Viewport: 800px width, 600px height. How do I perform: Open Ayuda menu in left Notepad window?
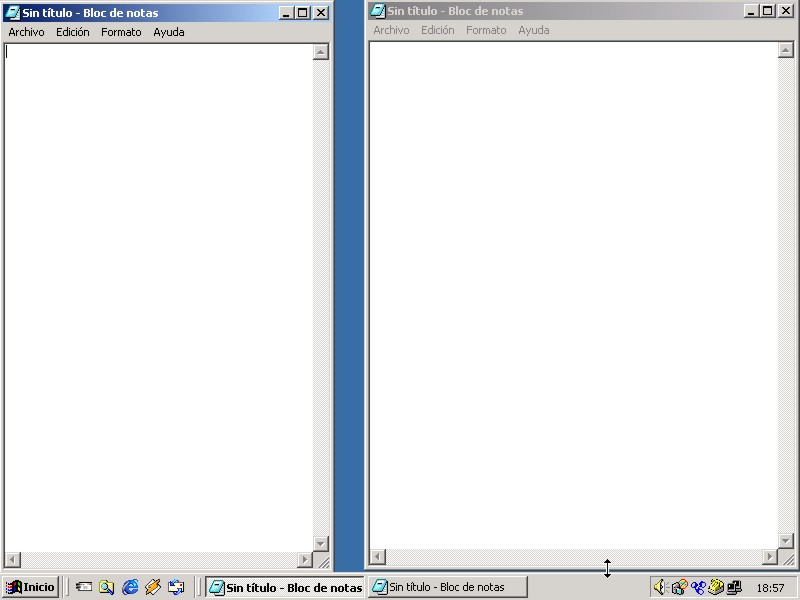(169, 32)
